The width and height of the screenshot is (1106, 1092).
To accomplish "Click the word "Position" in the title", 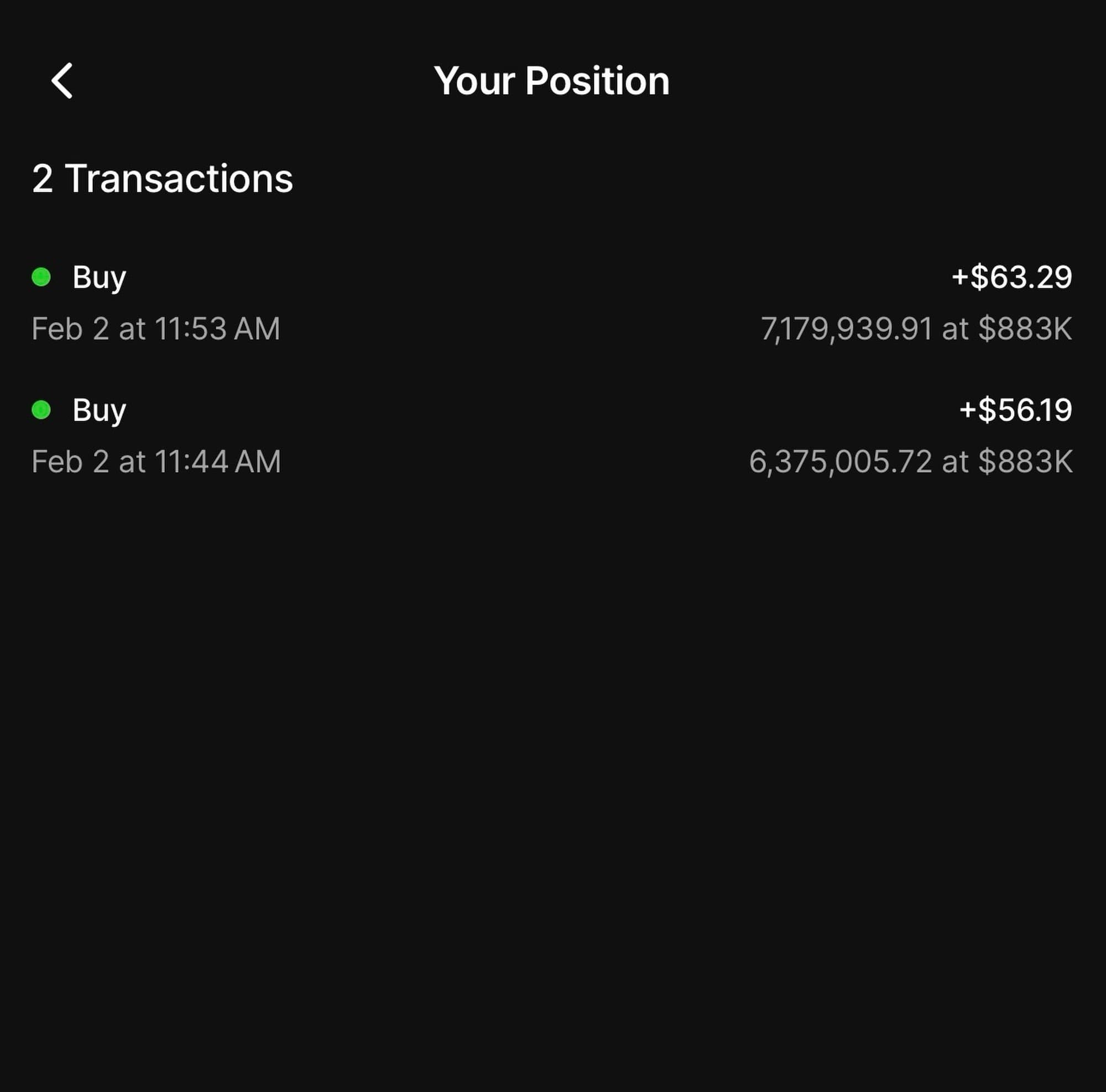I will (x=597, y=81).
